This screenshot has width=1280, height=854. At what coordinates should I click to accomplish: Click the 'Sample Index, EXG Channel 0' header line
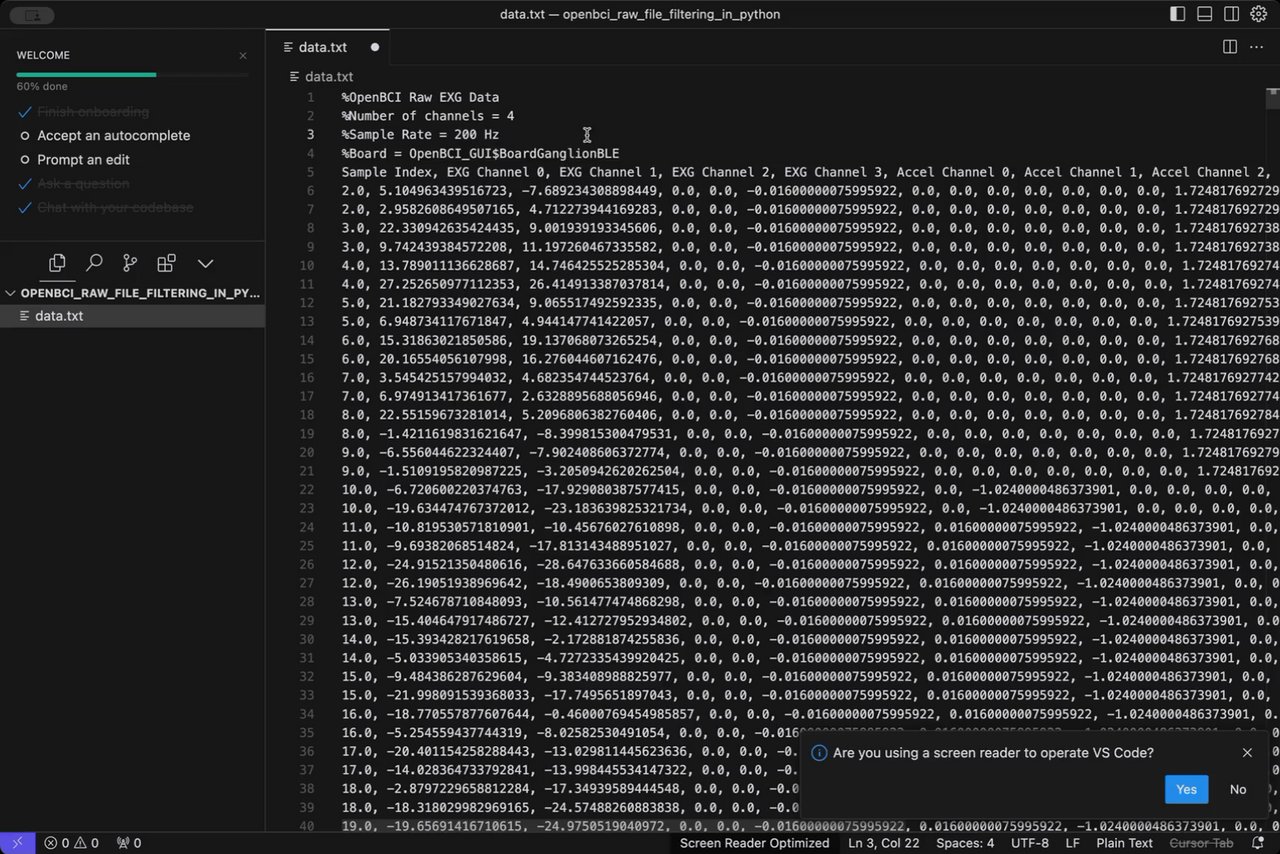[810, 172]
